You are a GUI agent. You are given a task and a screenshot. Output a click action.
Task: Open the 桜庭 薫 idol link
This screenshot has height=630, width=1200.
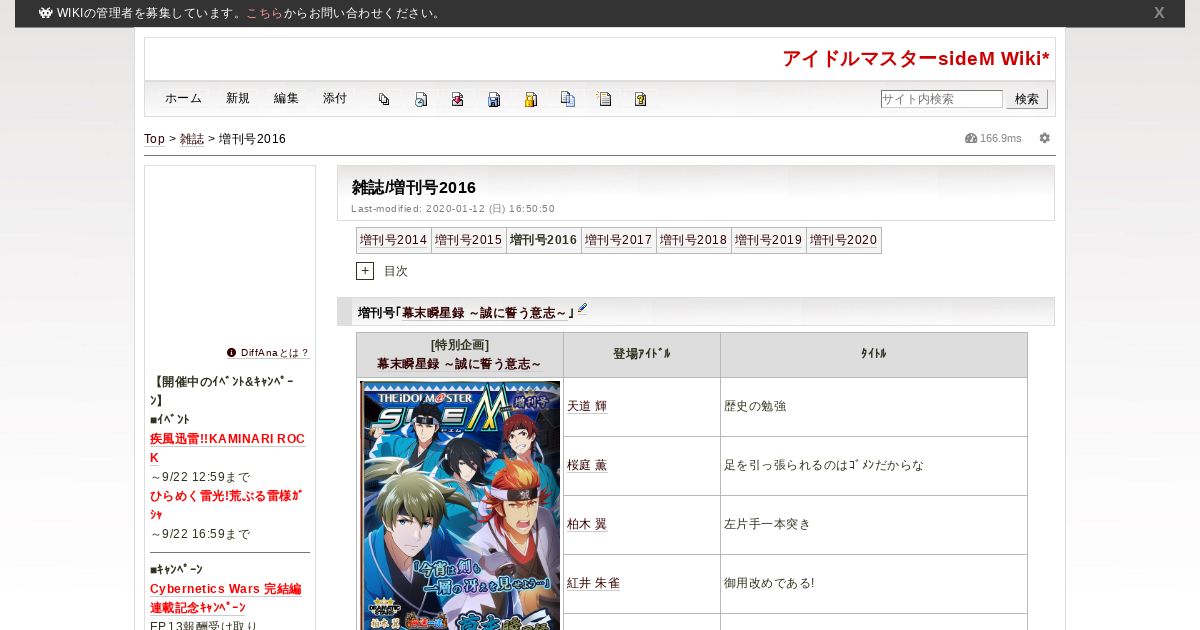(x=587, y=465)
